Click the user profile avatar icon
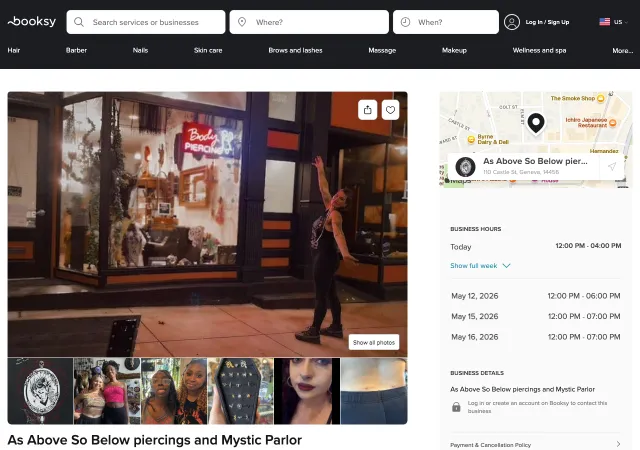The image size is (640, 450). pyautogui.click(x=511, y=22)
